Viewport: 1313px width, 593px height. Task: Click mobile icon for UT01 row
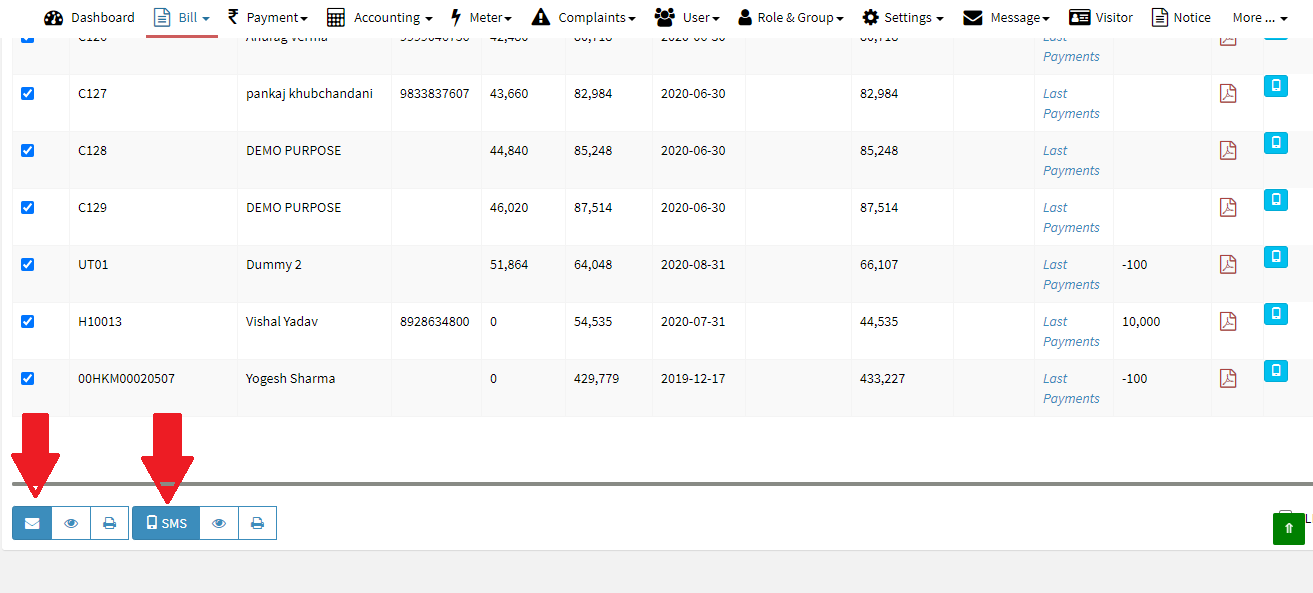[1276, 257]
